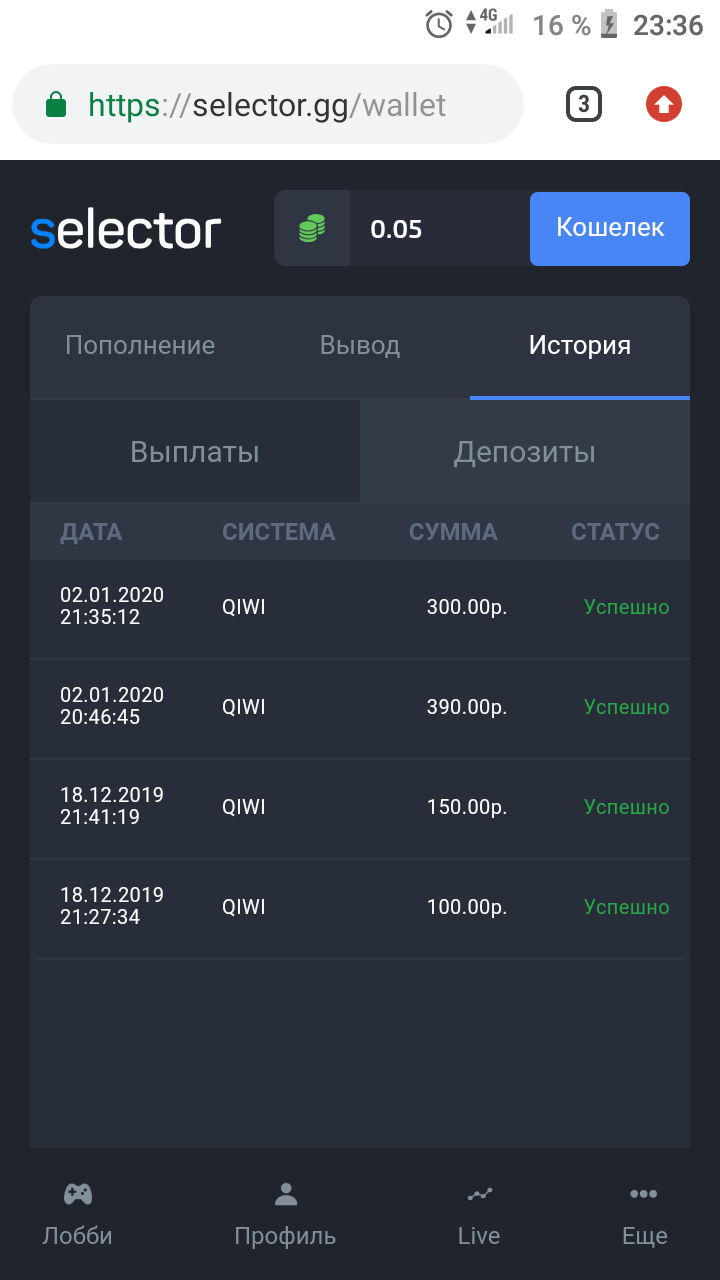This screenshot has width=720, height=1280.
Task: Switch to the Пополнение tab
Action: (140, 346)
